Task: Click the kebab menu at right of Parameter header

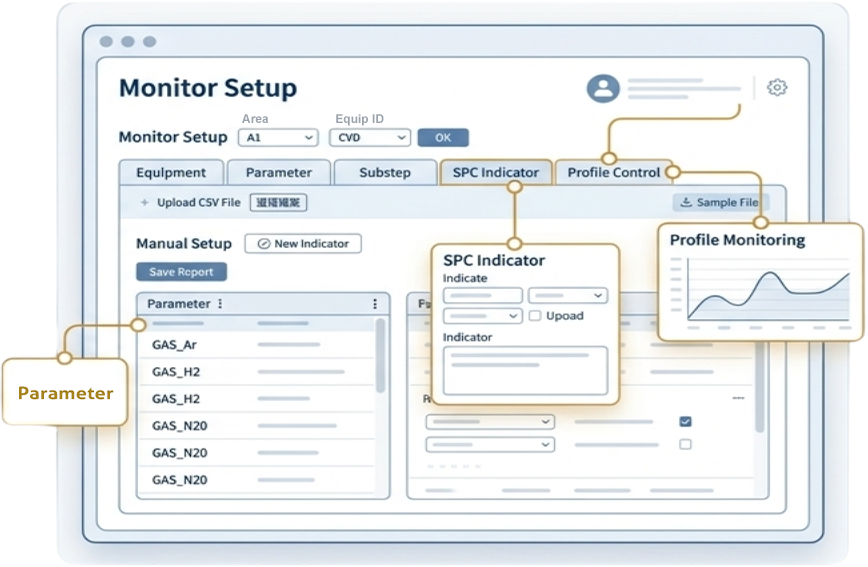Action: [375, 304]
